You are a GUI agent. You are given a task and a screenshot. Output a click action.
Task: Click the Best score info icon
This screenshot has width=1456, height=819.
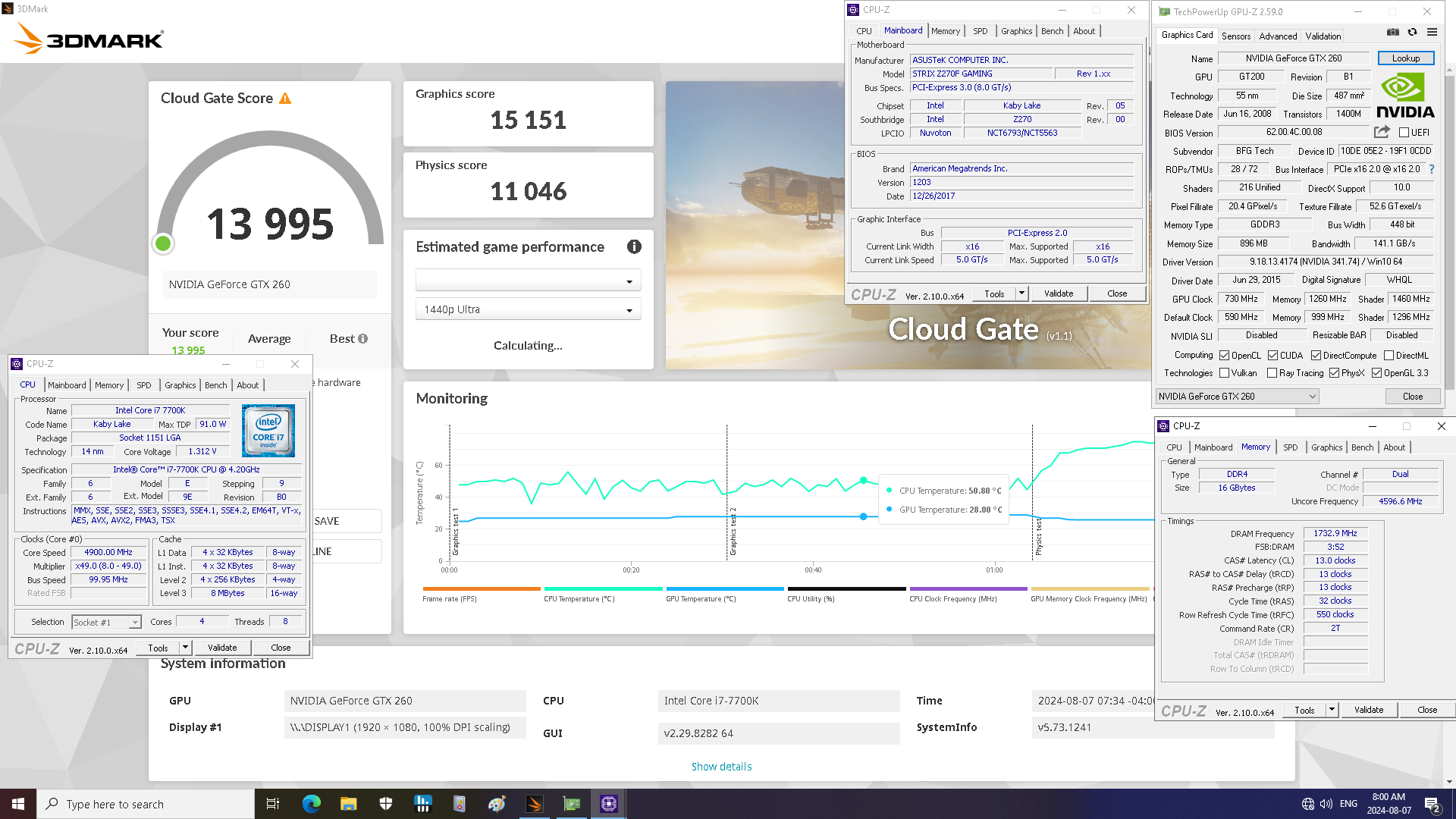[363, 339]
